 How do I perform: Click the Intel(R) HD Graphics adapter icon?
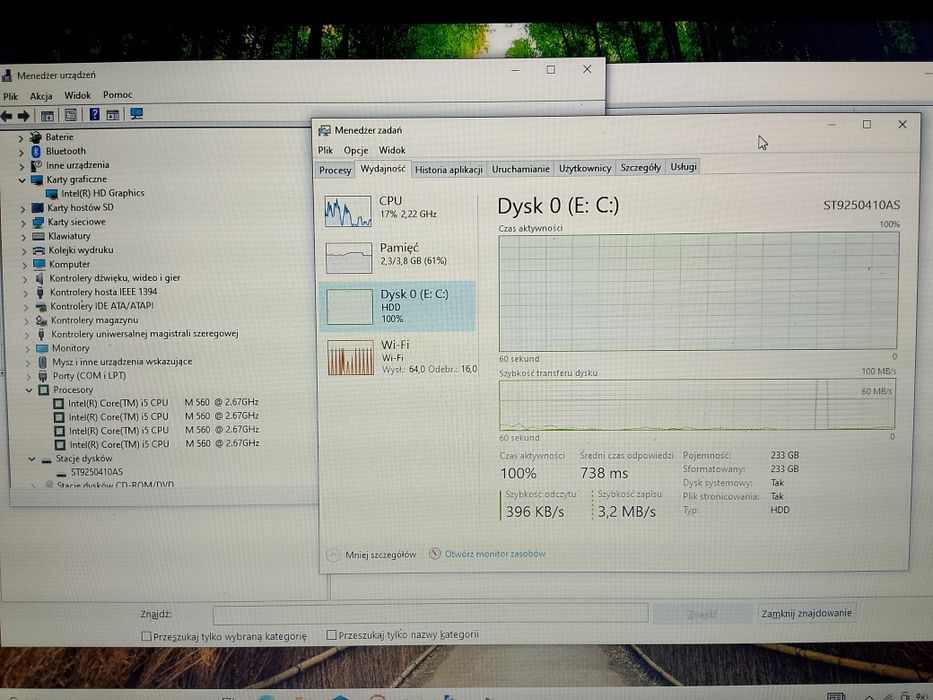[52, 193]
